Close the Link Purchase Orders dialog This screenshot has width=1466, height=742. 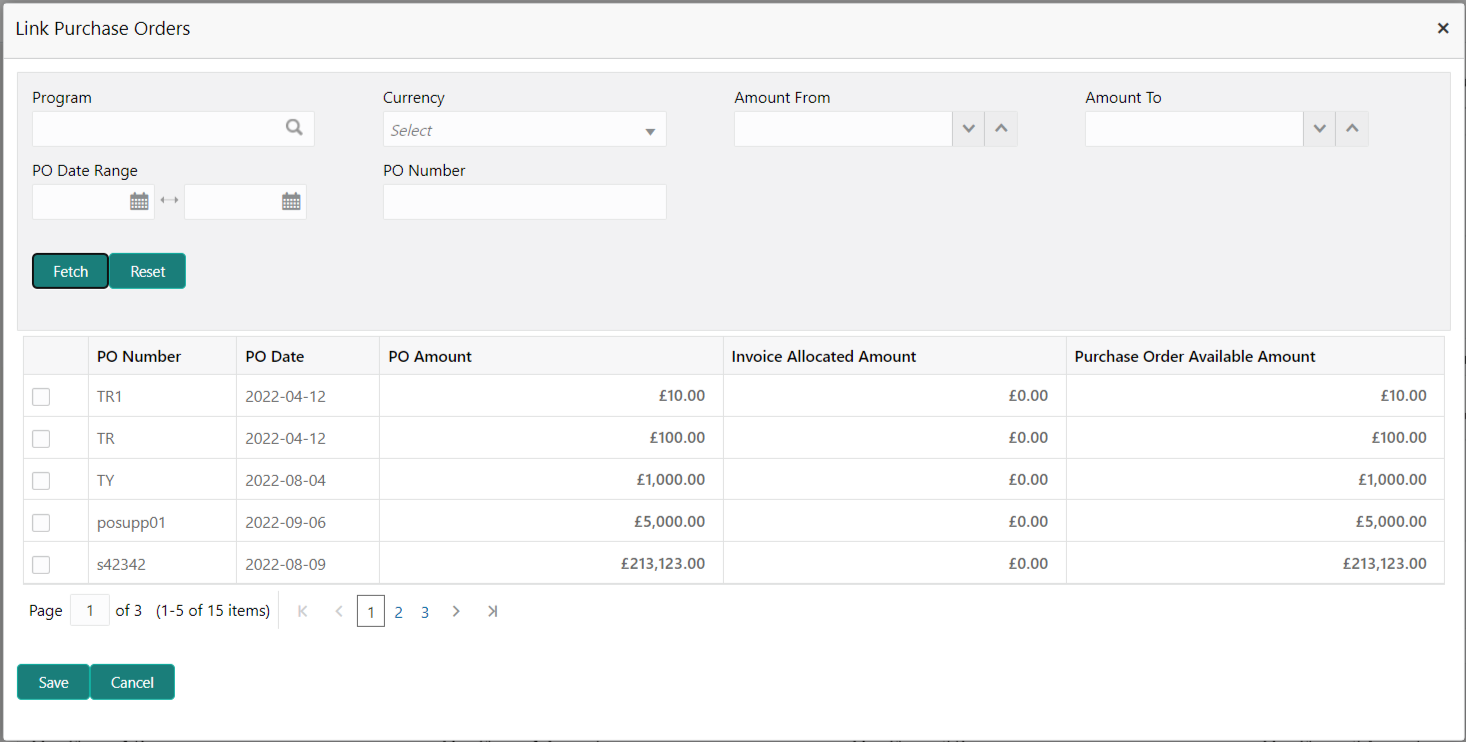click(1443, 29)
